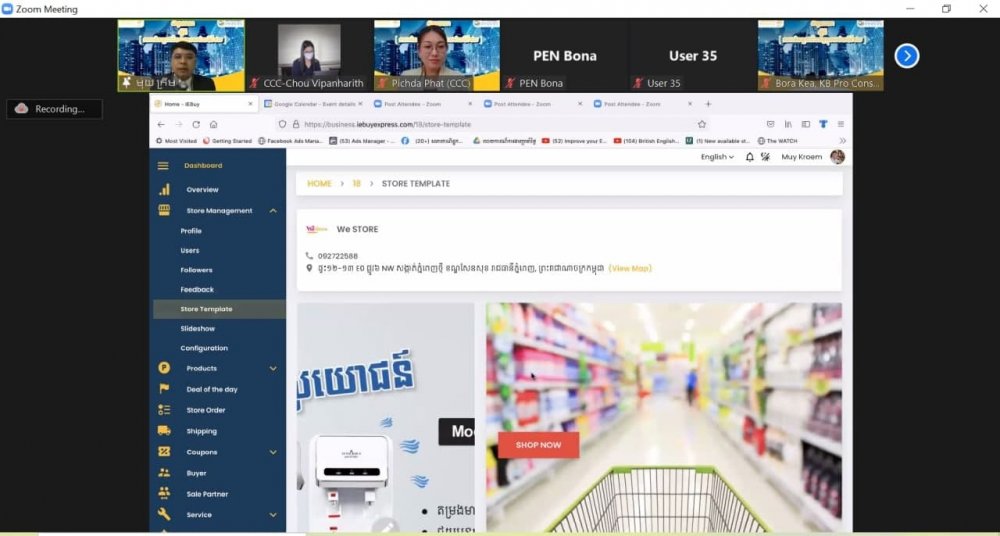Open Configuration under Store Management

(x=204, y=348)
